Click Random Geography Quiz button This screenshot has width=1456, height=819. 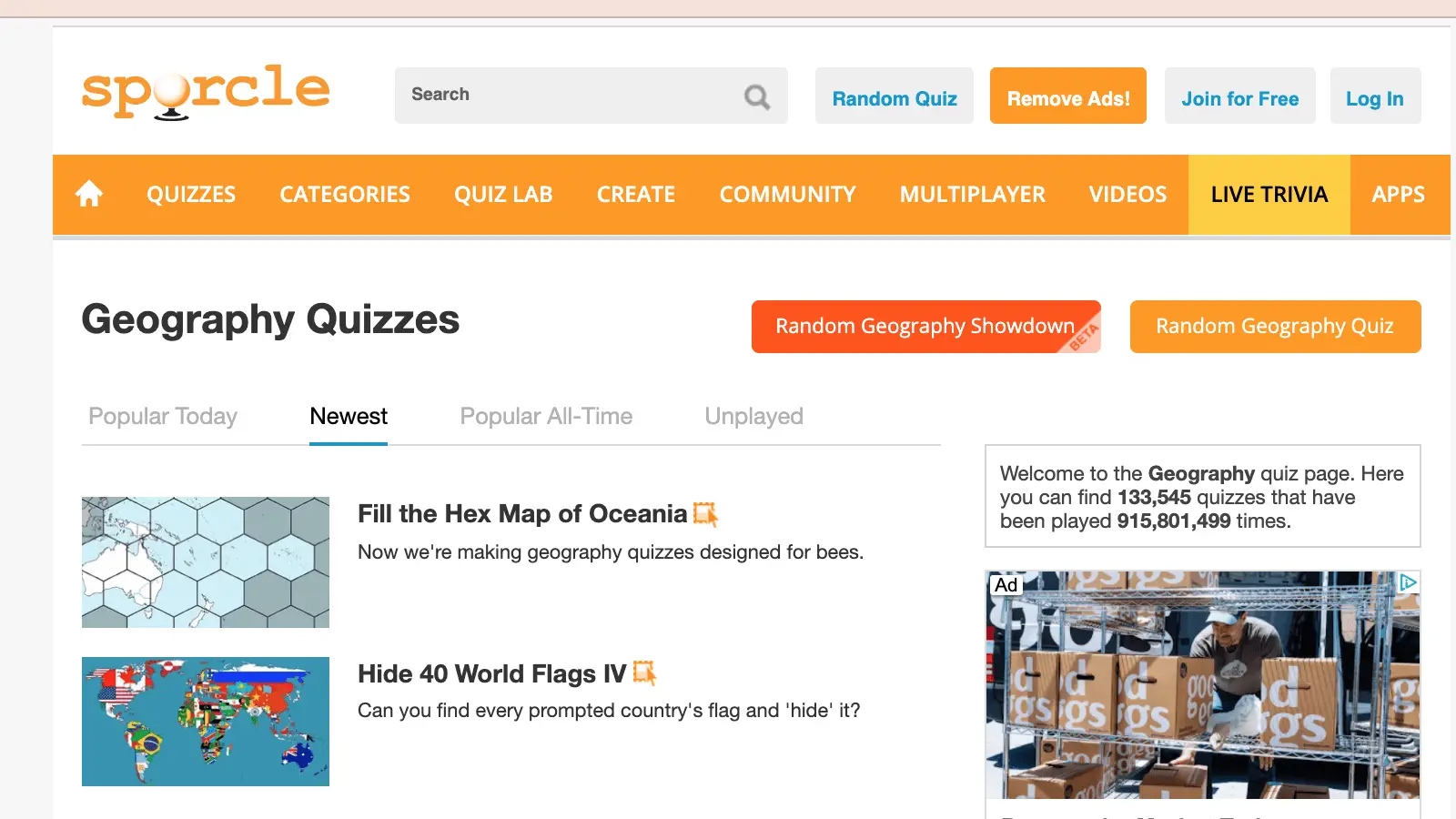click(x=1275, y=327)
